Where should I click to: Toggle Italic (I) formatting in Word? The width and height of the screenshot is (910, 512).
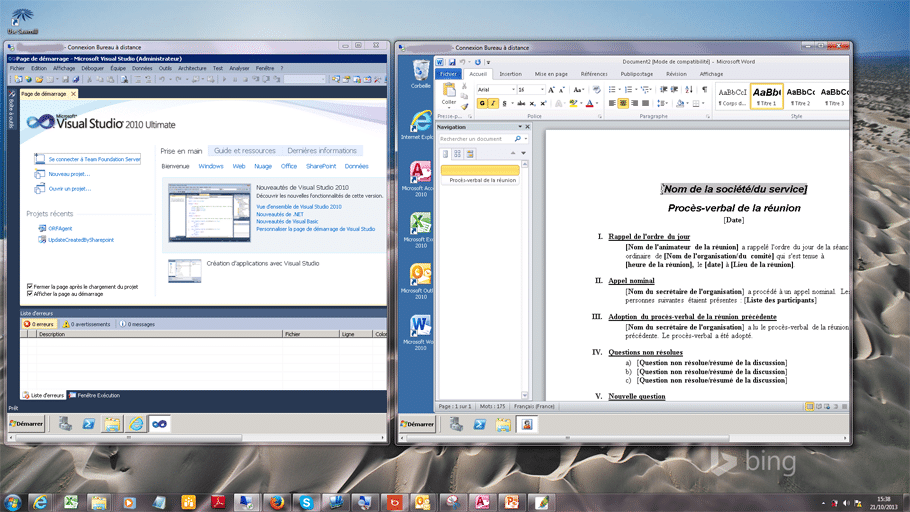click(493, 103)
